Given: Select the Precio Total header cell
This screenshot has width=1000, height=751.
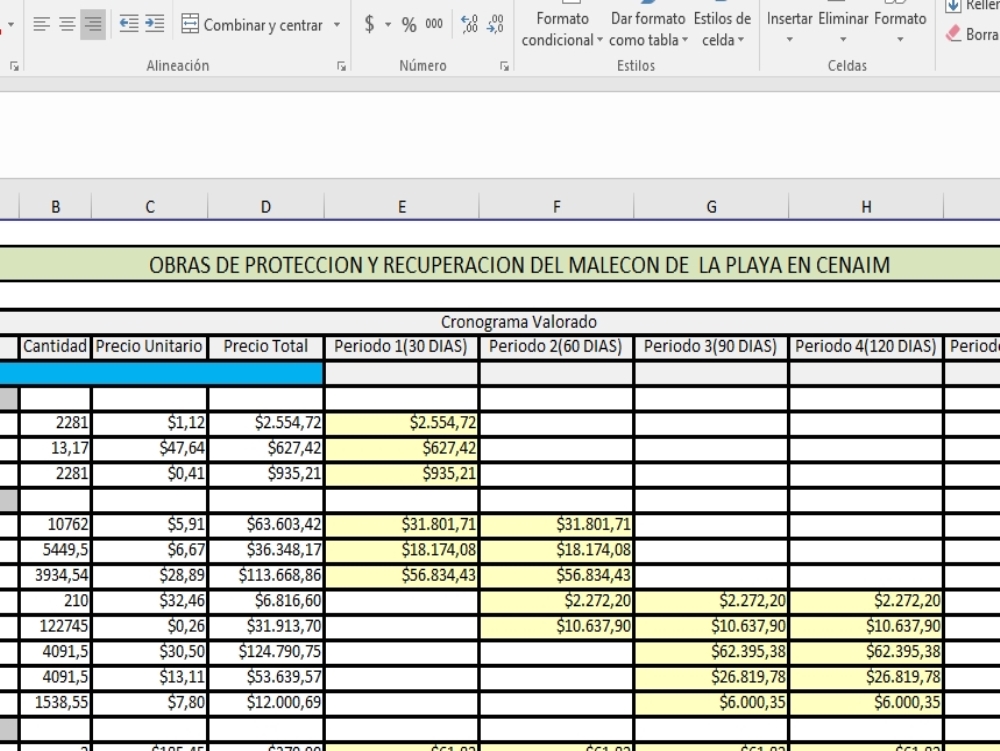Looking at the screenshot, I should coord(266,347).
